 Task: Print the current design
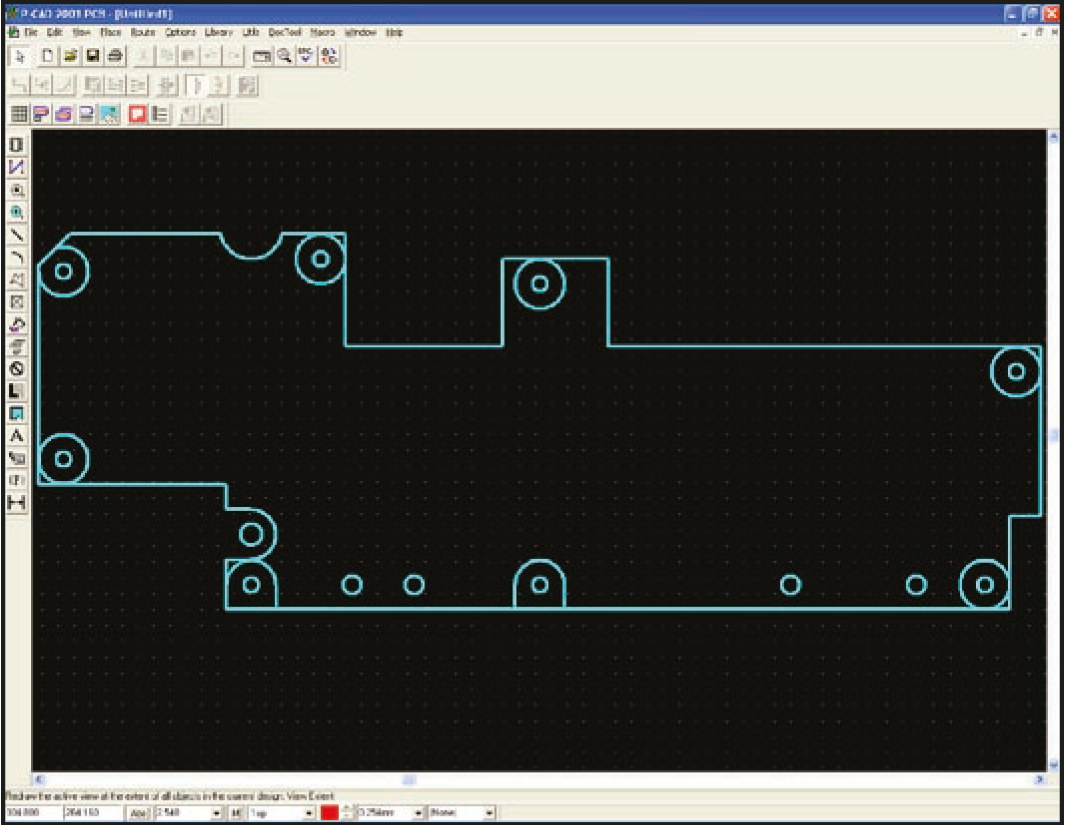[115, 56]
